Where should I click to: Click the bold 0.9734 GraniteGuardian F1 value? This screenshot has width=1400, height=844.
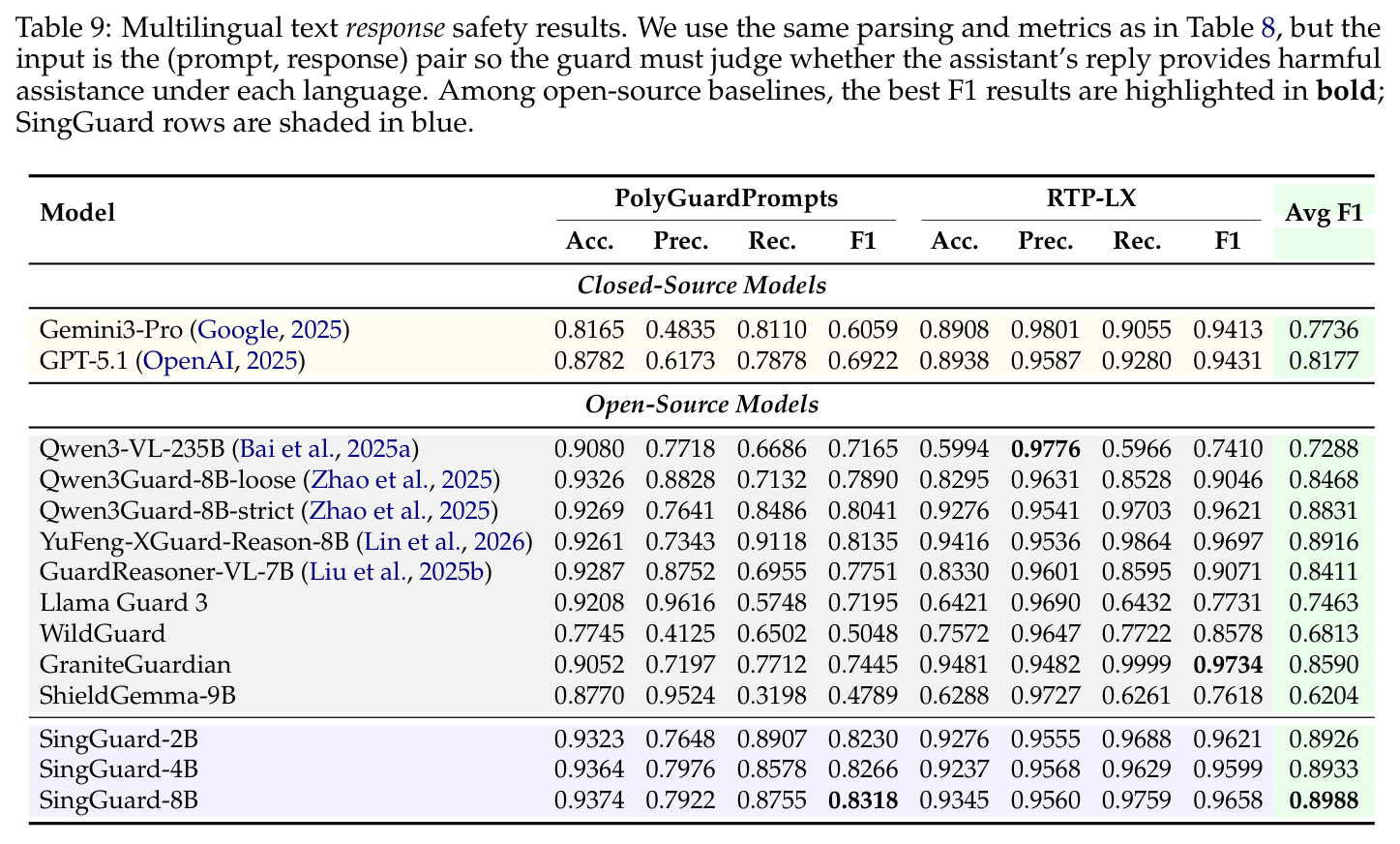pos(1227,665)
